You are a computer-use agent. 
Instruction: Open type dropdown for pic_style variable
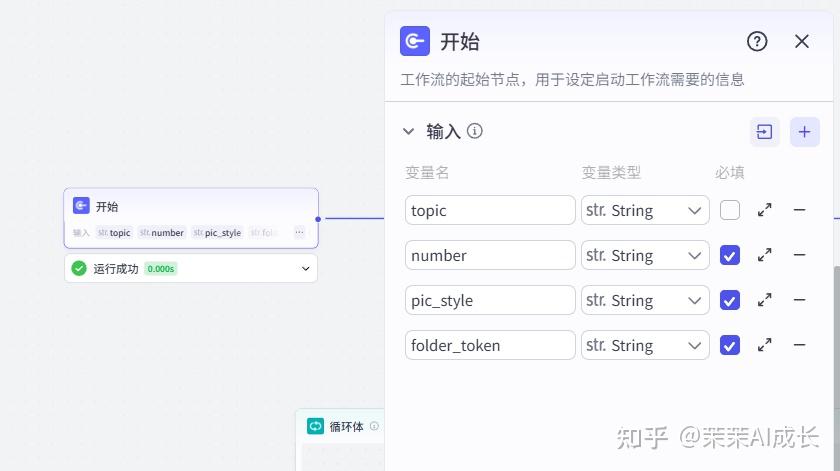tap(645, 300)
